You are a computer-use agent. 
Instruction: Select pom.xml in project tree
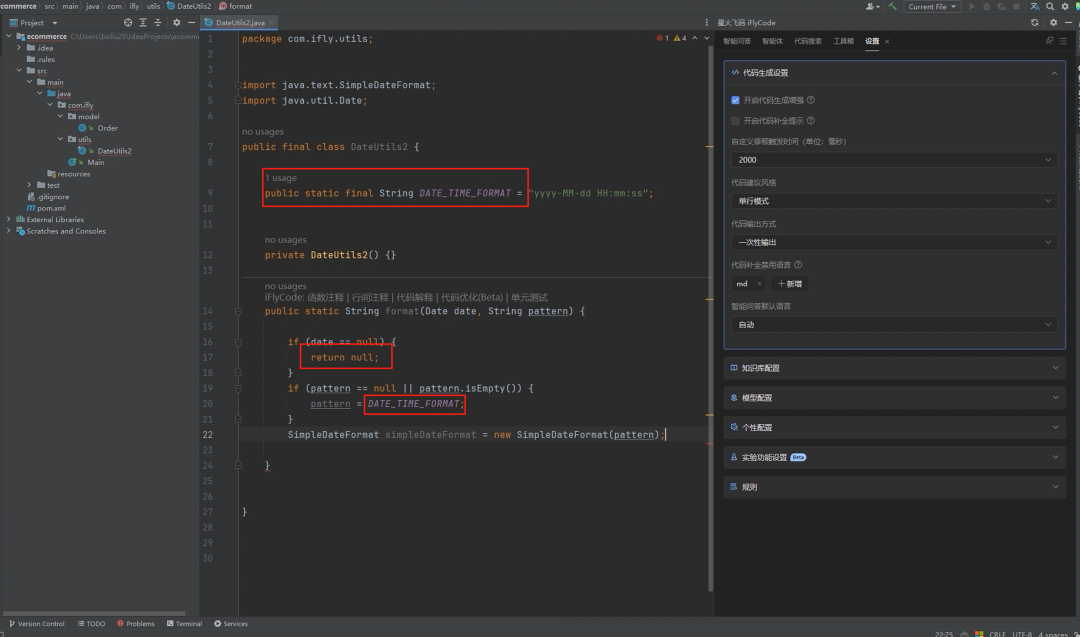tap(51, 208)
